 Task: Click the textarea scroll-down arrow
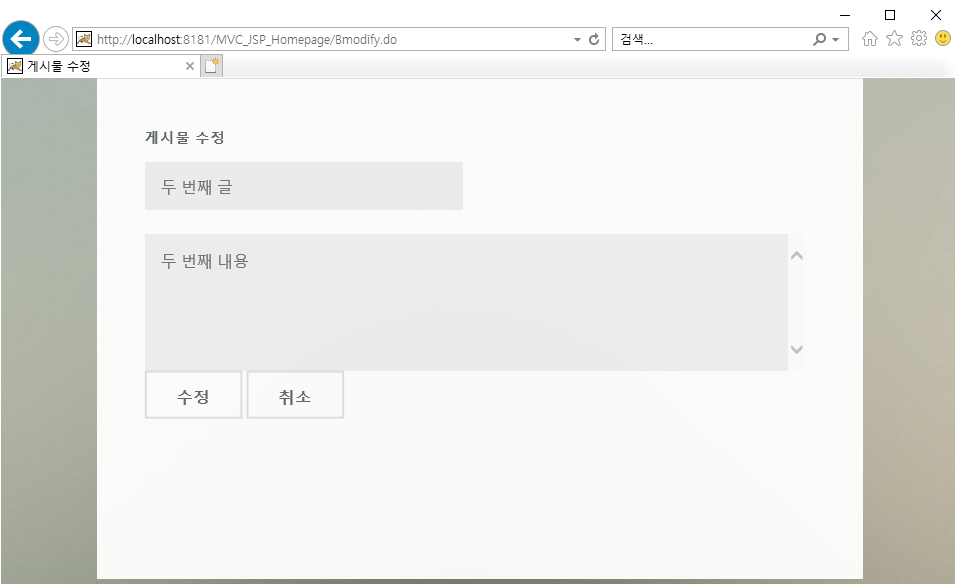pyautogui.click(x=796, y=350)
